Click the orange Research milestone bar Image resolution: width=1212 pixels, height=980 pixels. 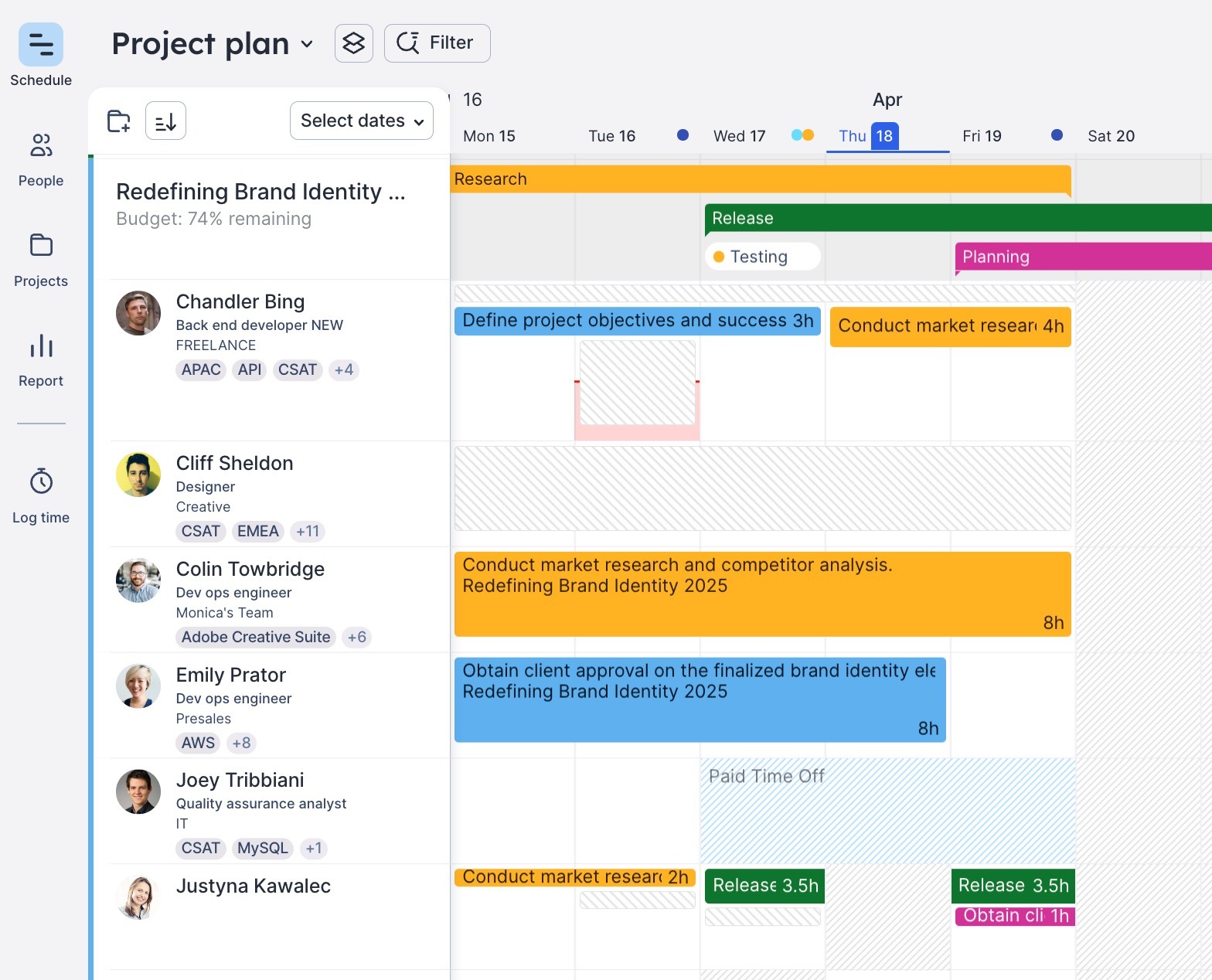click(x=760, y=179)
